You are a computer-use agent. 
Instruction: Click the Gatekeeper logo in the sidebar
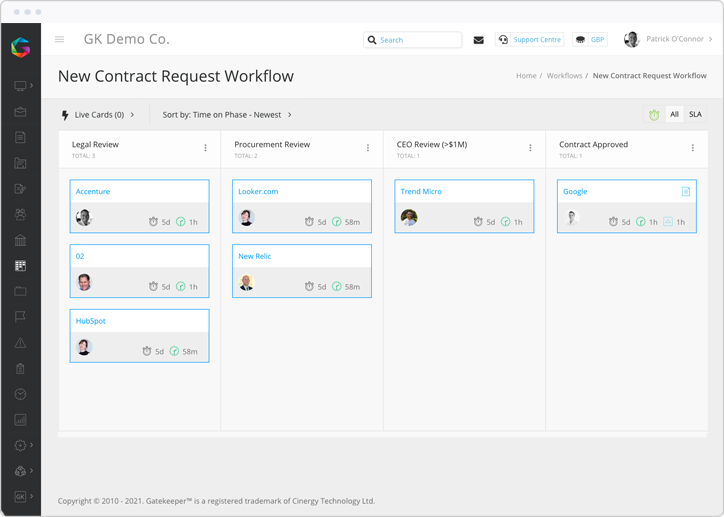21,48
